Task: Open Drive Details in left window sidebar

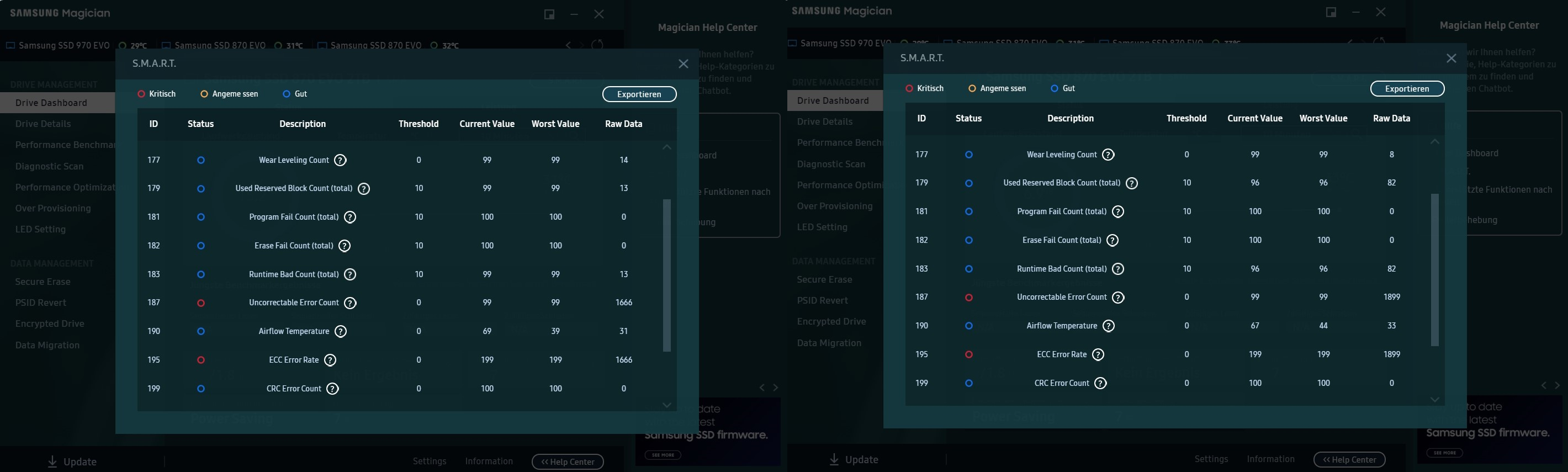Action: pos(43,124)
